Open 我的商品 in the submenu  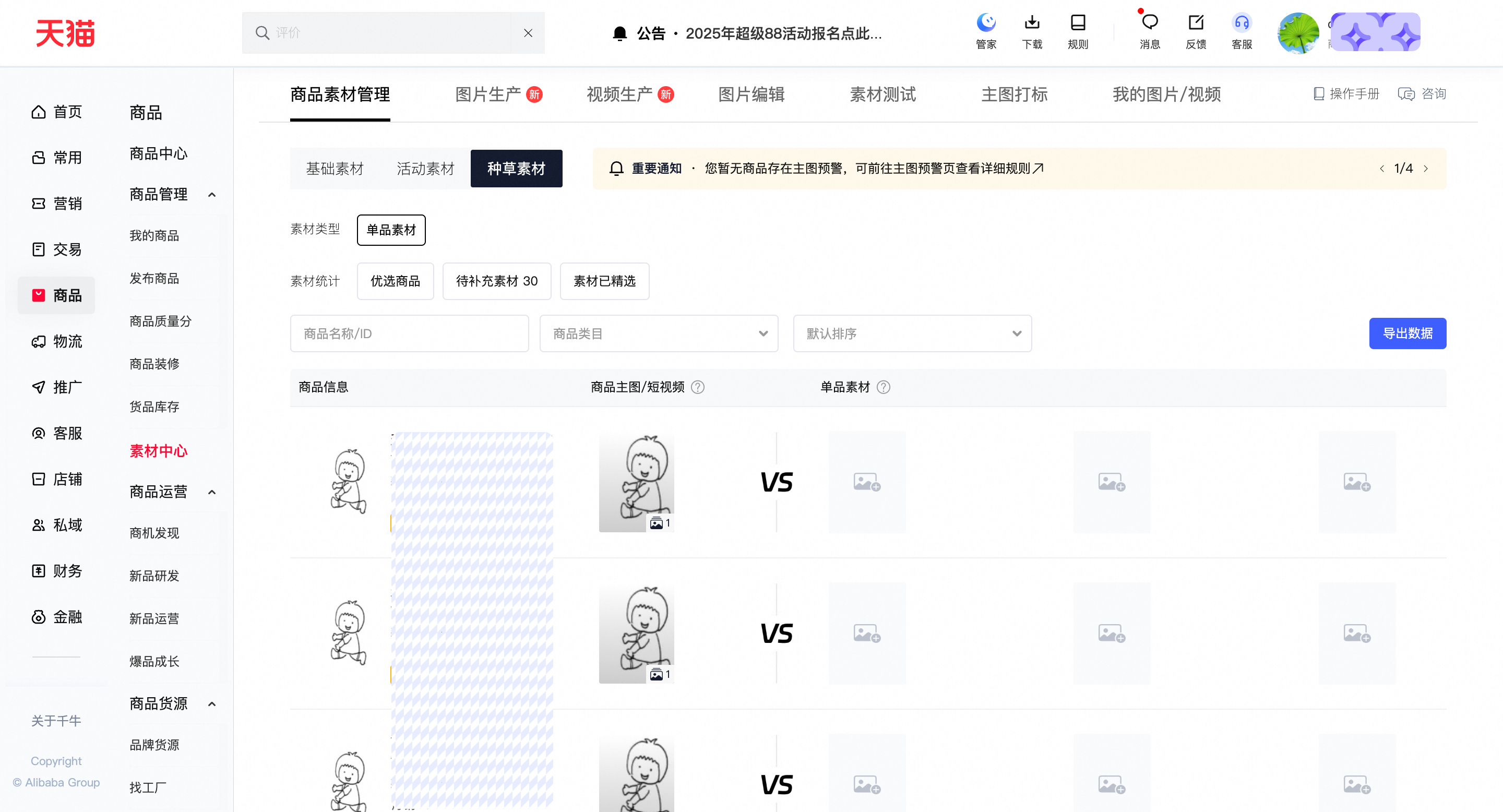point(154,236)
